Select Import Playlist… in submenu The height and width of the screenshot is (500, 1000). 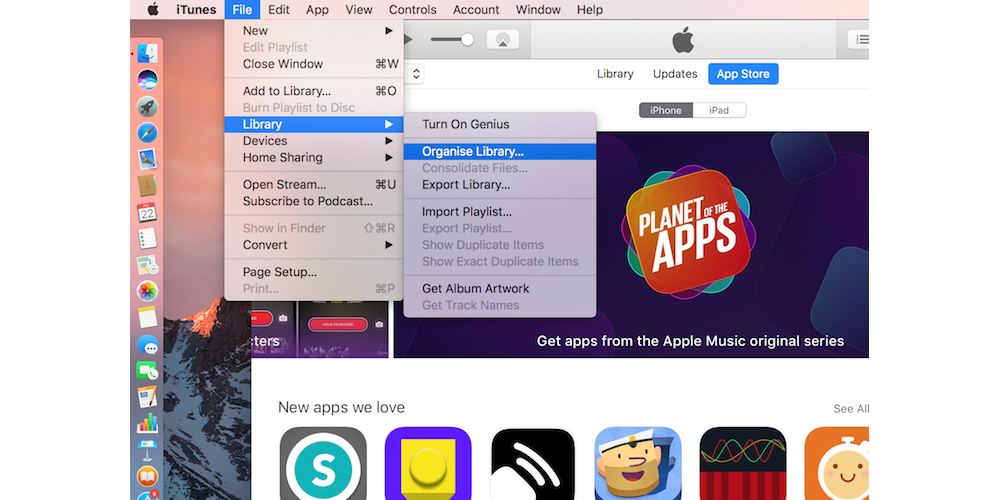point(500,212)
